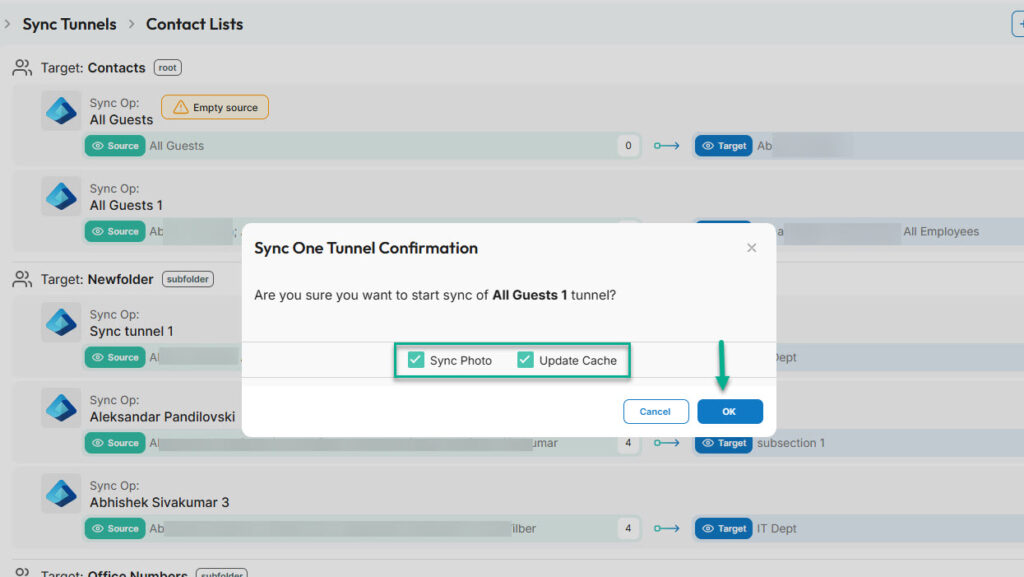Open the Contact Lists breadcrumb item

[x=194, y=23]
